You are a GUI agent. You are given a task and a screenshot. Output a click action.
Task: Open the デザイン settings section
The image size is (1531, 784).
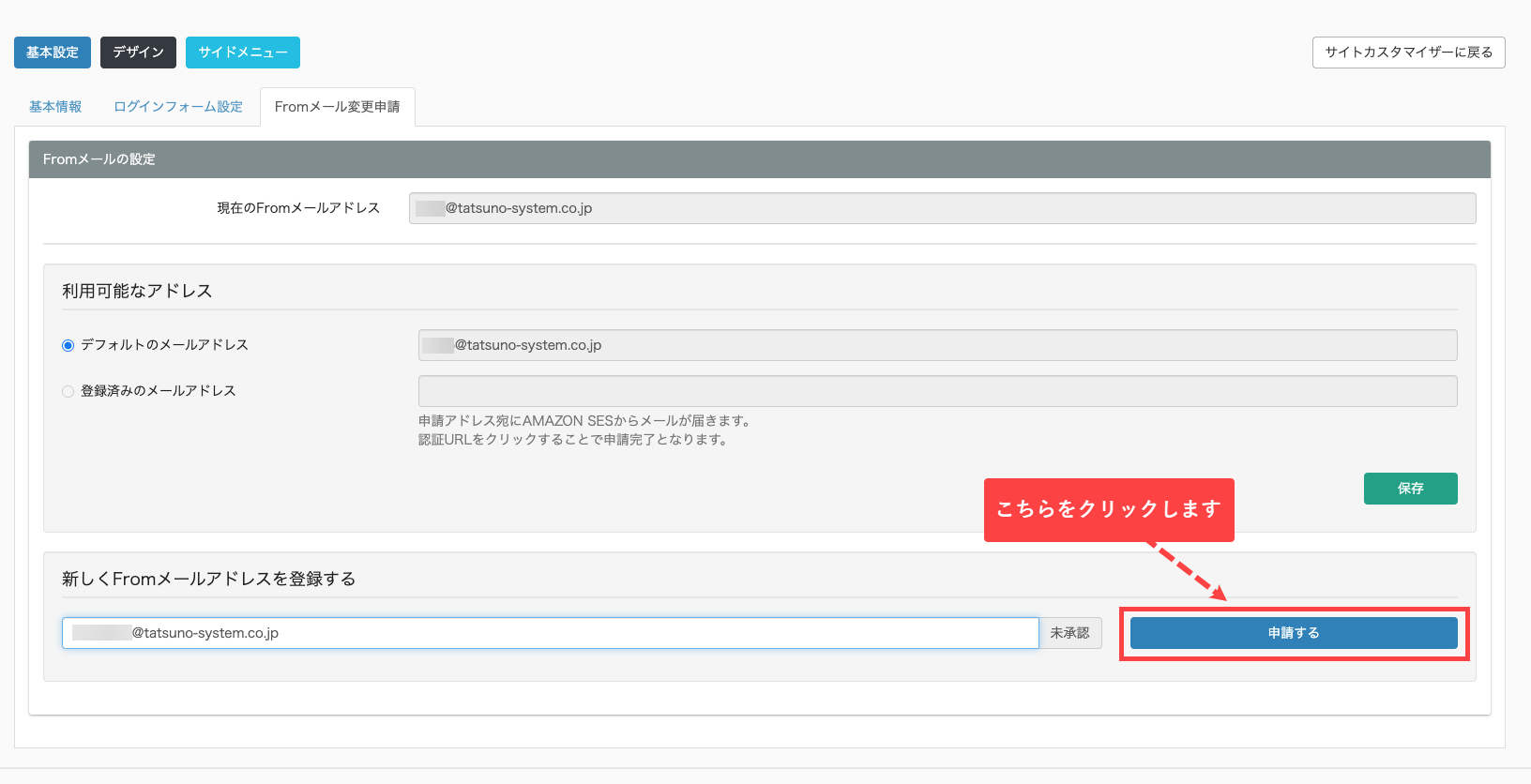[138, 53]
